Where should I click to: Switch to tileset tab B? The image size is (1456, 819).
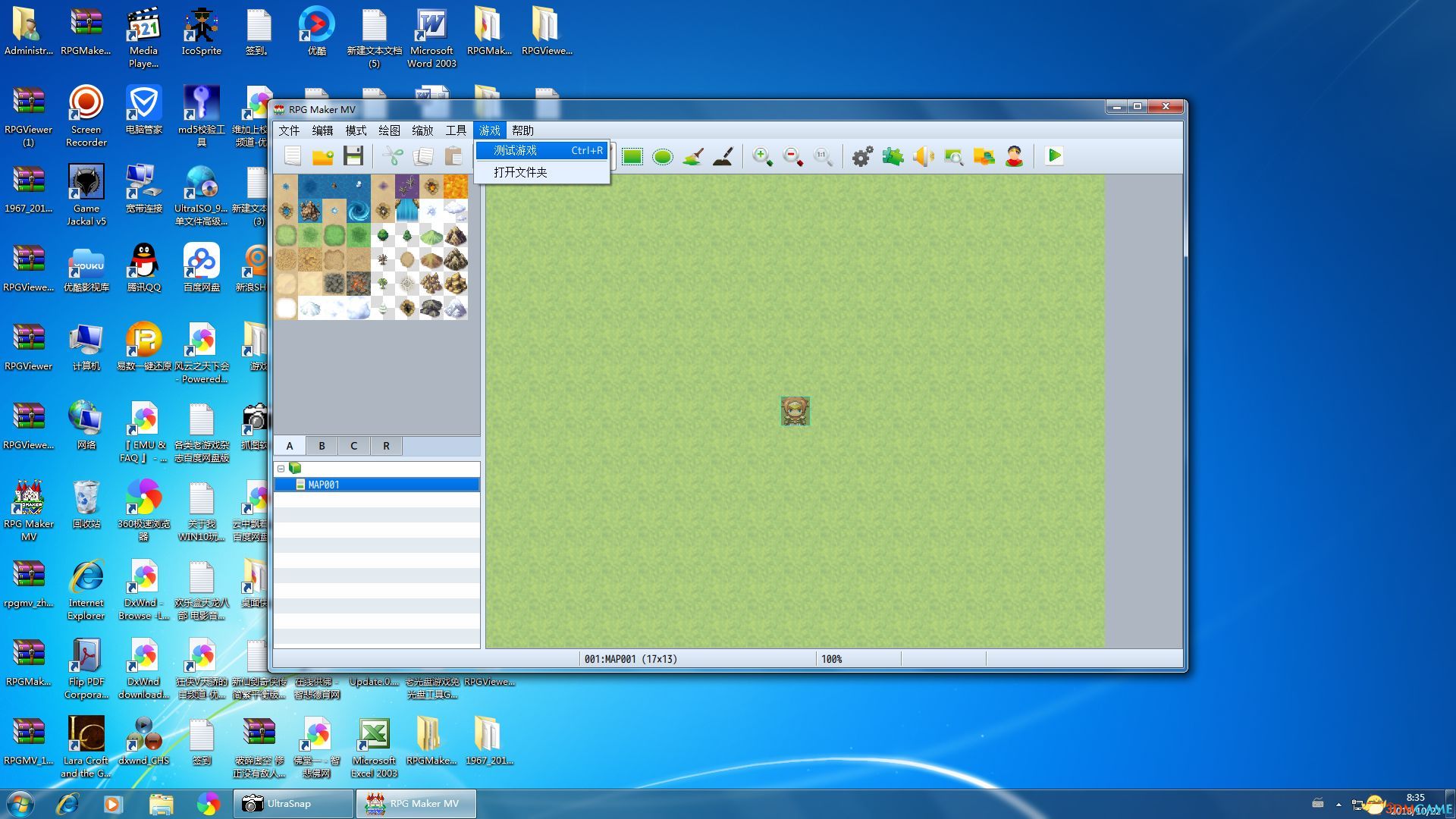tap(322, 446)
